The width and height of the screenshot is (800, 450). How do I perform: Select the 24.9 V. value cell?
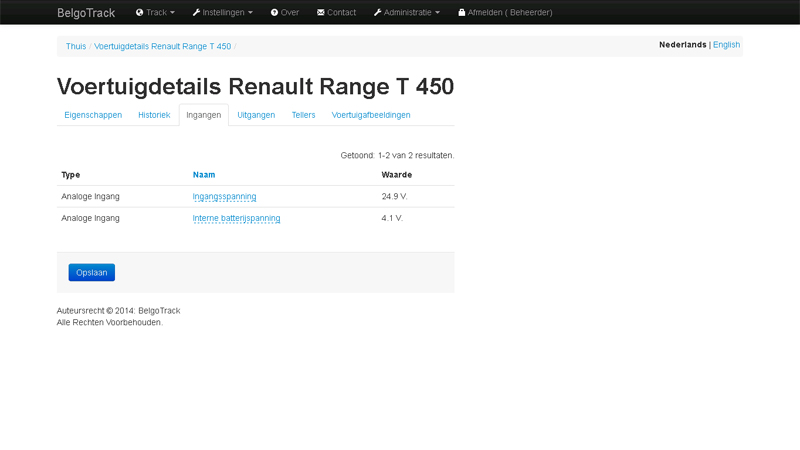394,196
